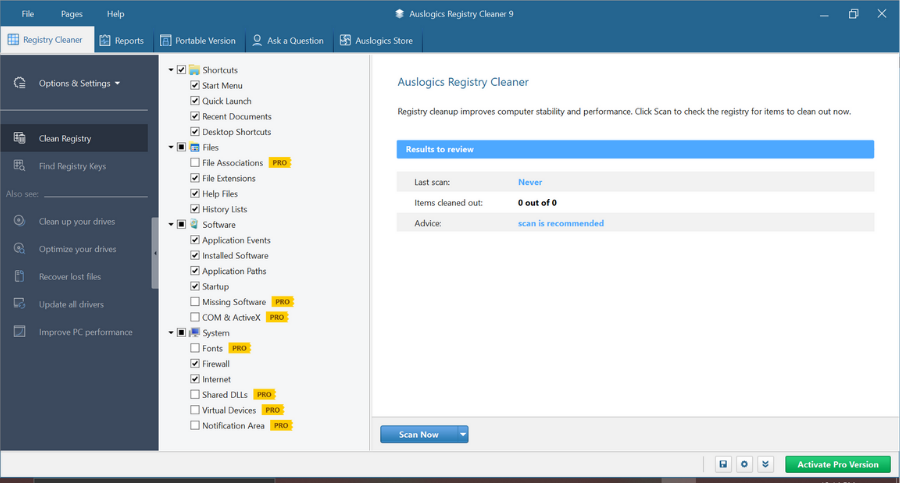900x500 pixels.
Task: Open the Options & Settings dropdown
Action: tap(79, 83)
